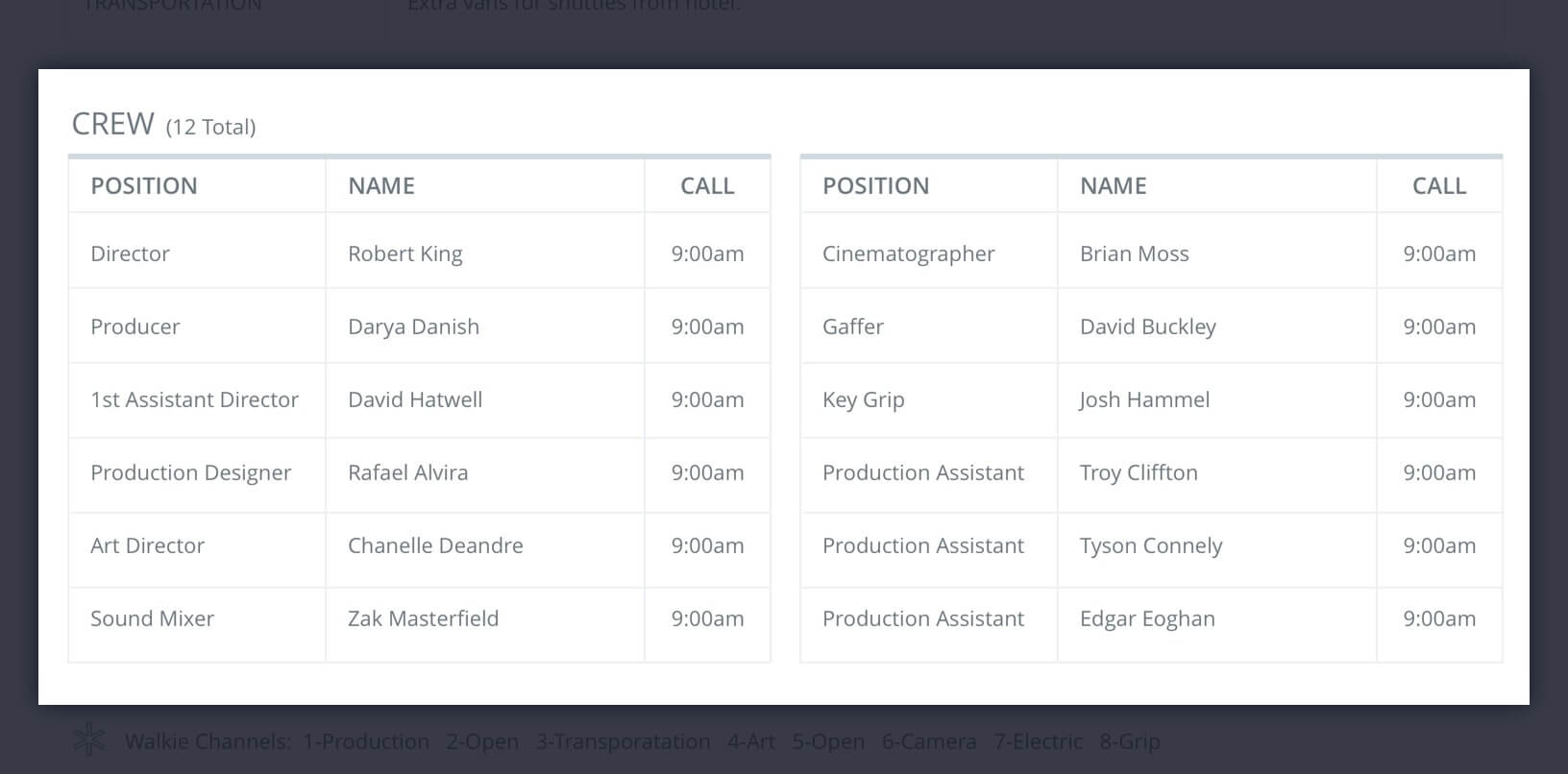The image size is (1568, 774).
Task: Click Tyson Connely's 9:00am call time
Action: (1438, 545)
